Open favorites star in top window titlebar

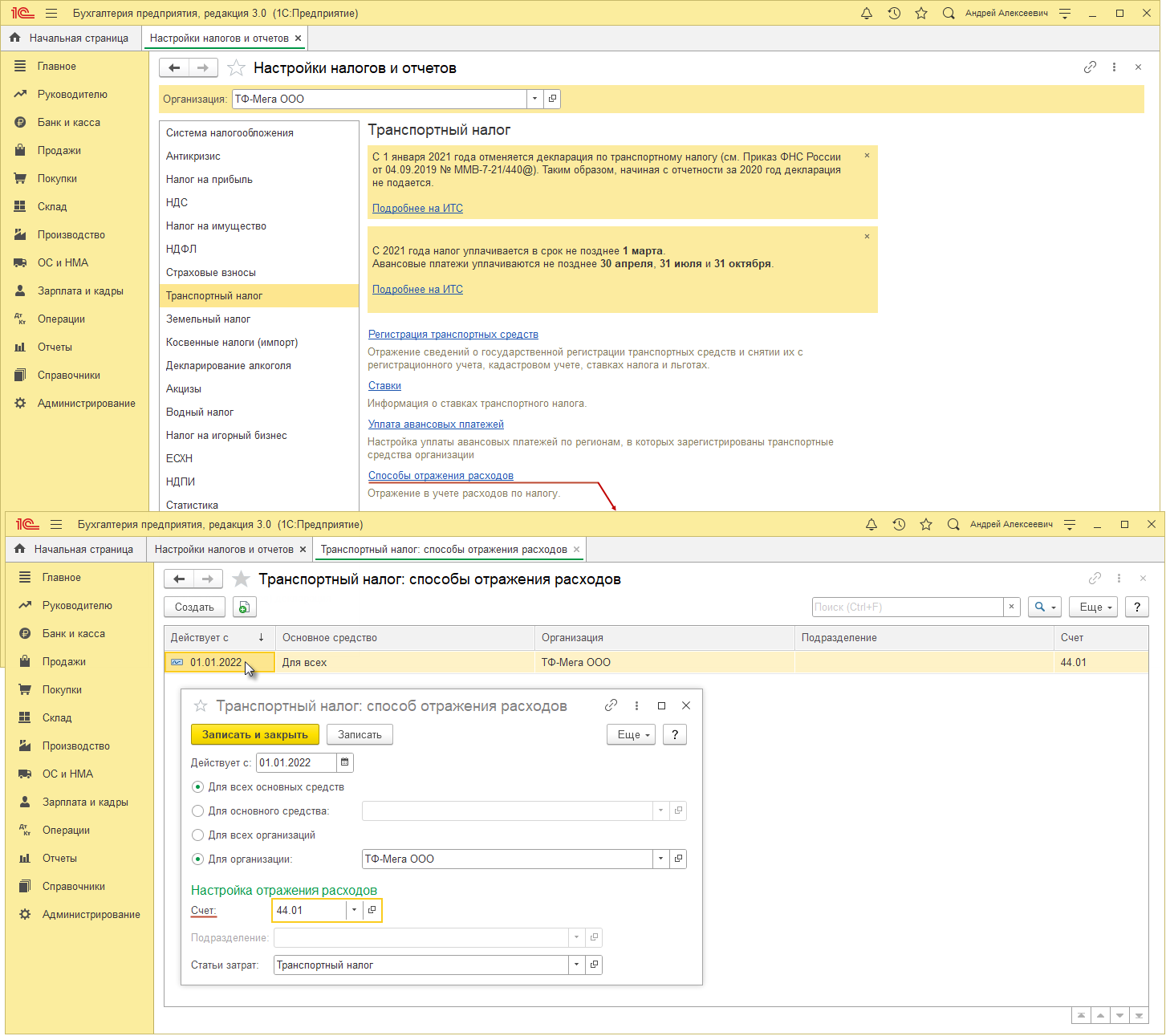921,14
